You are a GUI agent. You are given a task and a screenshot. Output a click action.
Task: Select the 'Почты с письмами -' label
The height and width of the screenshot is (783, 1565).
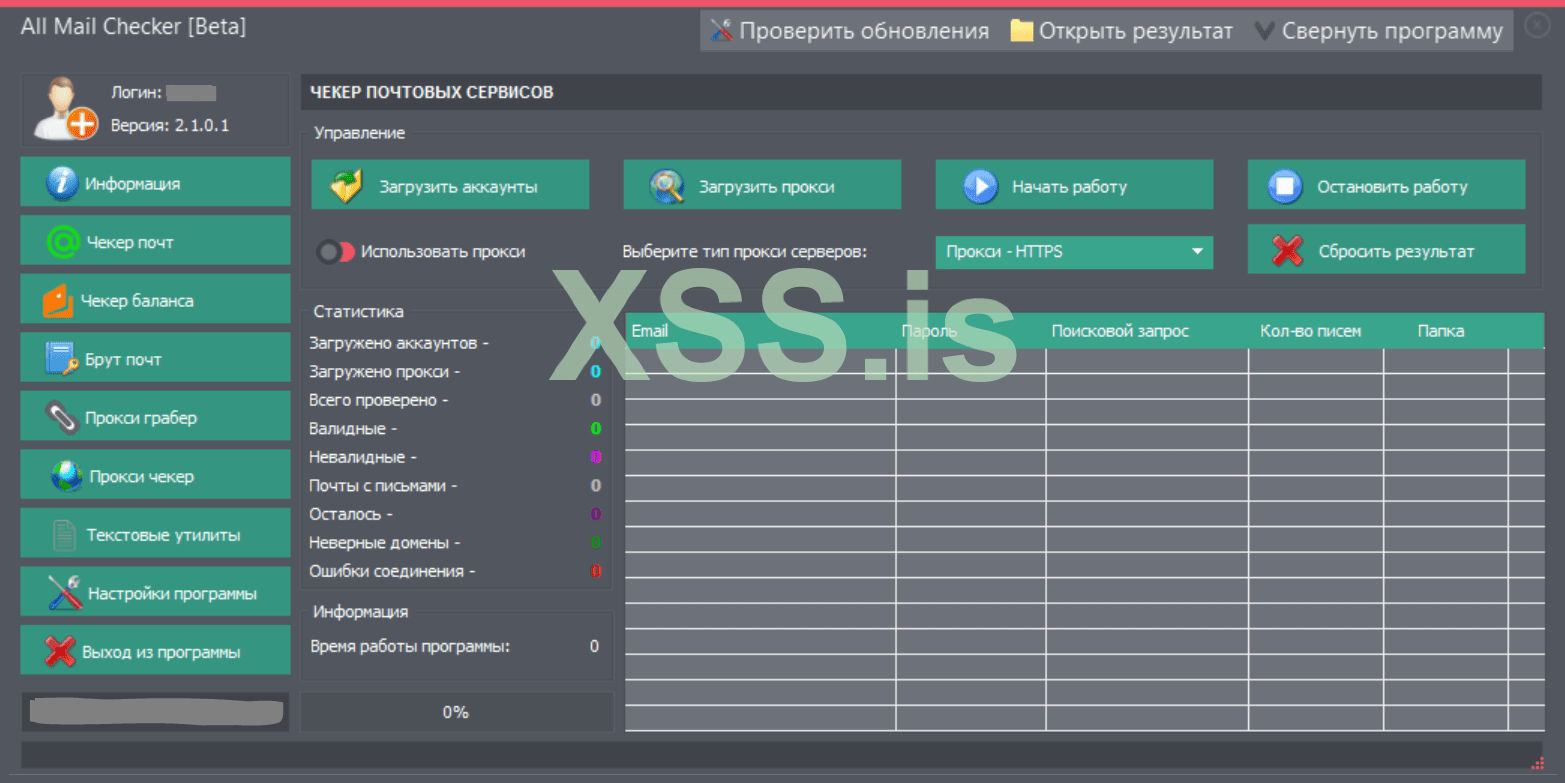pyautogui.click(x=383, y=486)
